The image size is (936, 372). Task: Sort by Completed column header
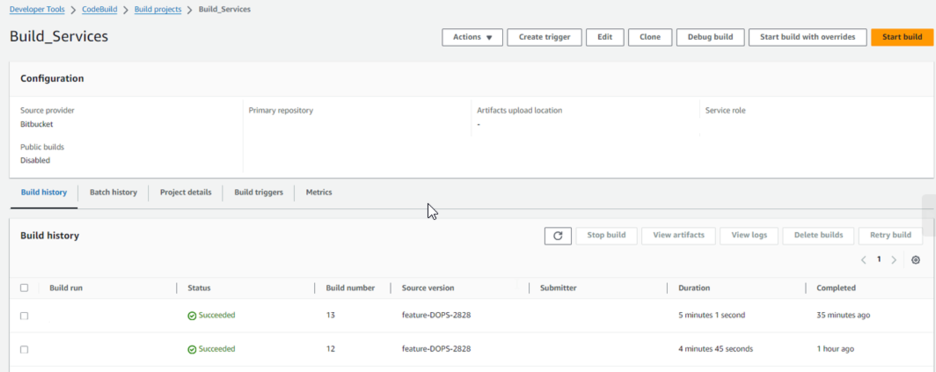[x=836, y=288]
